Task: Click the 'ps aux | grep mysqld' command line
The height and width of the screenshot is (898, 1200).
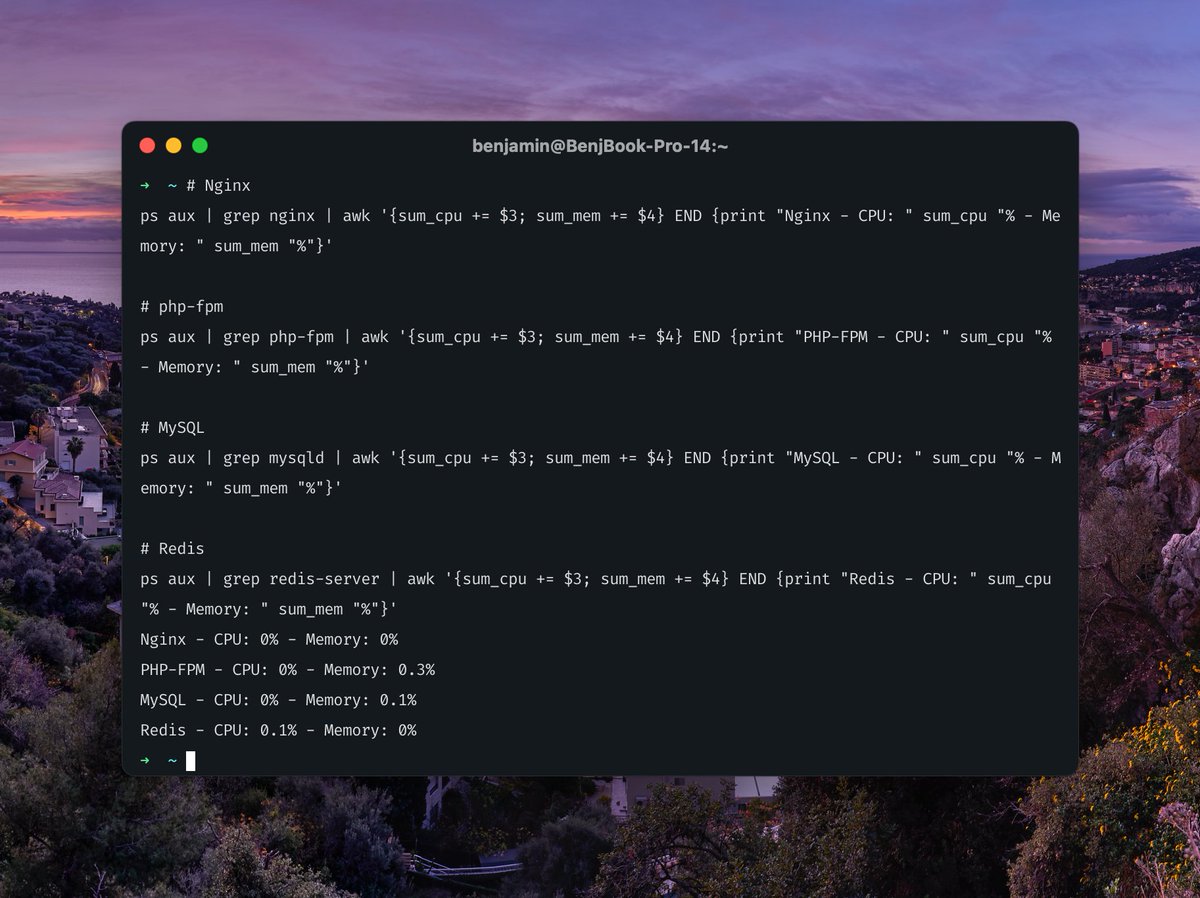Action: click(x=600, y=458)
